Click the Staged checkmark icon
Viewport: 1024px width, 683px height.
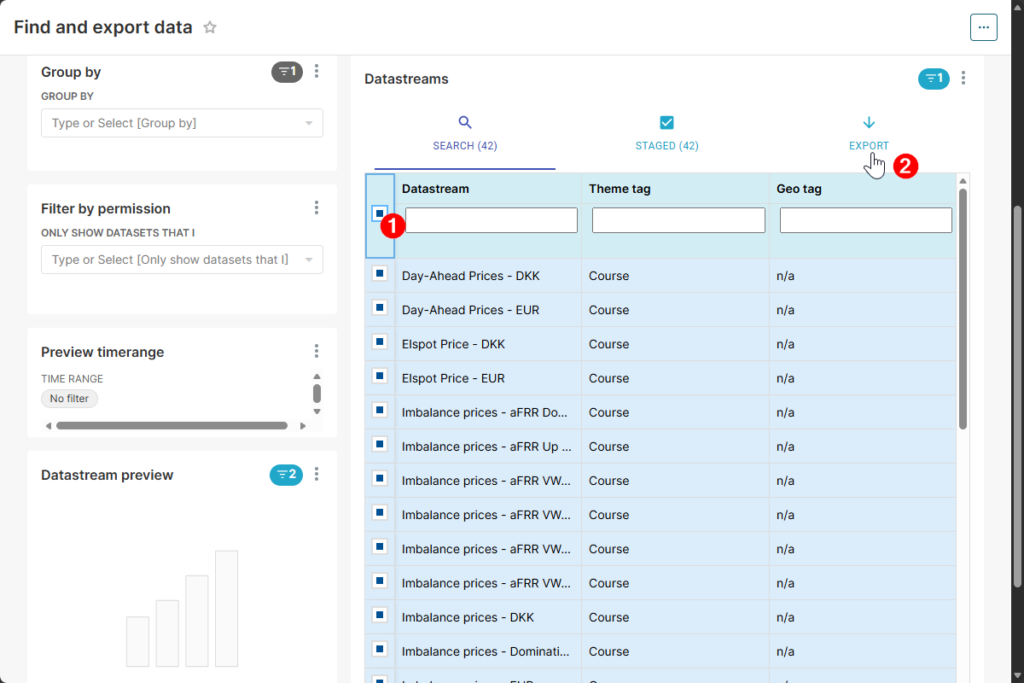(667, 122)
